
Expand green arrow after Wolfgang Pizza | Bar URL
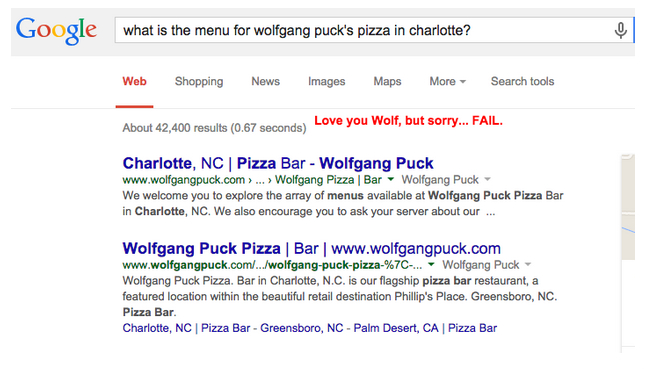coord(391,179)
